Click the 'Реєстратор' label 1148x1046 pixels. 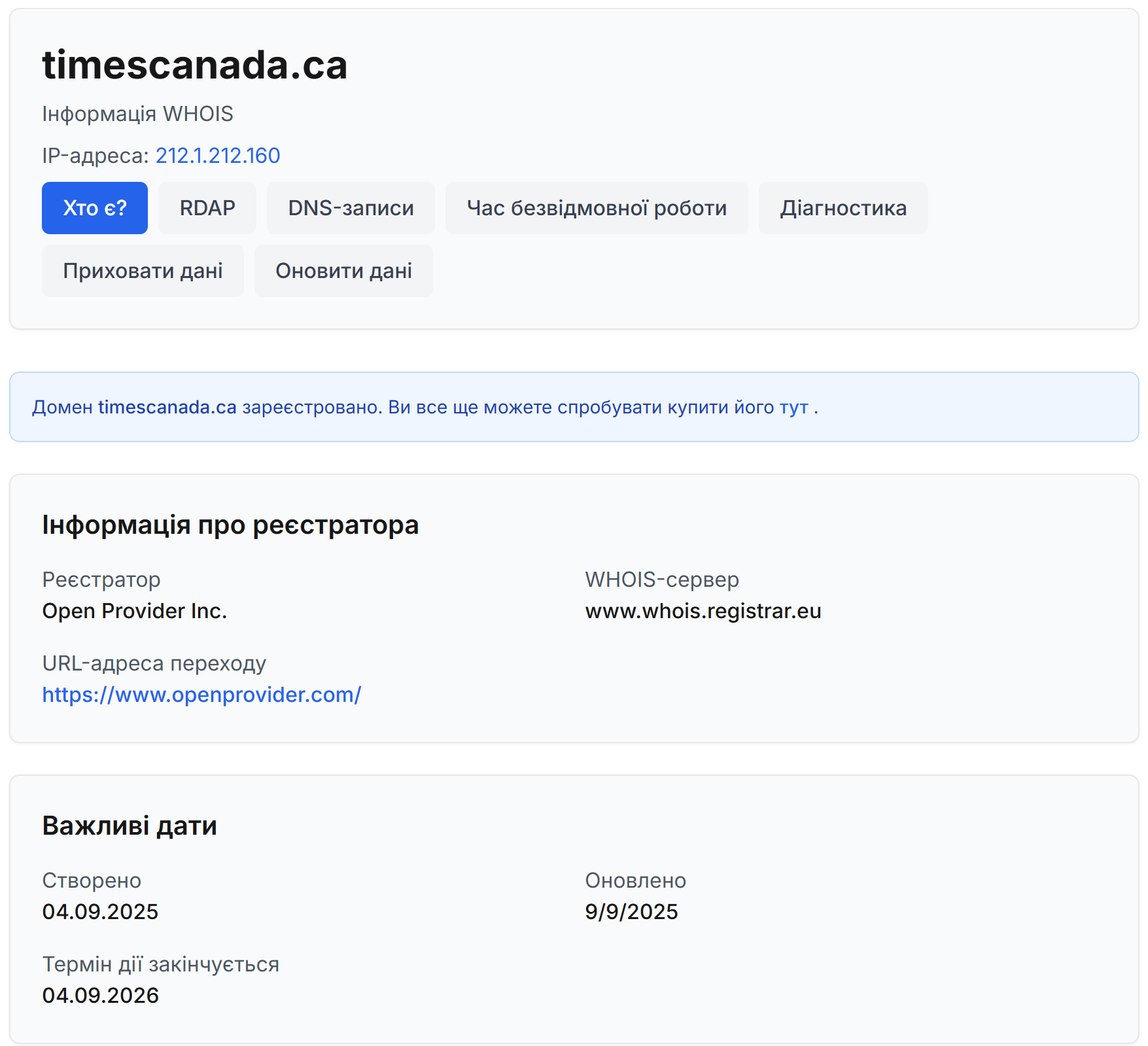pos(101,580)
